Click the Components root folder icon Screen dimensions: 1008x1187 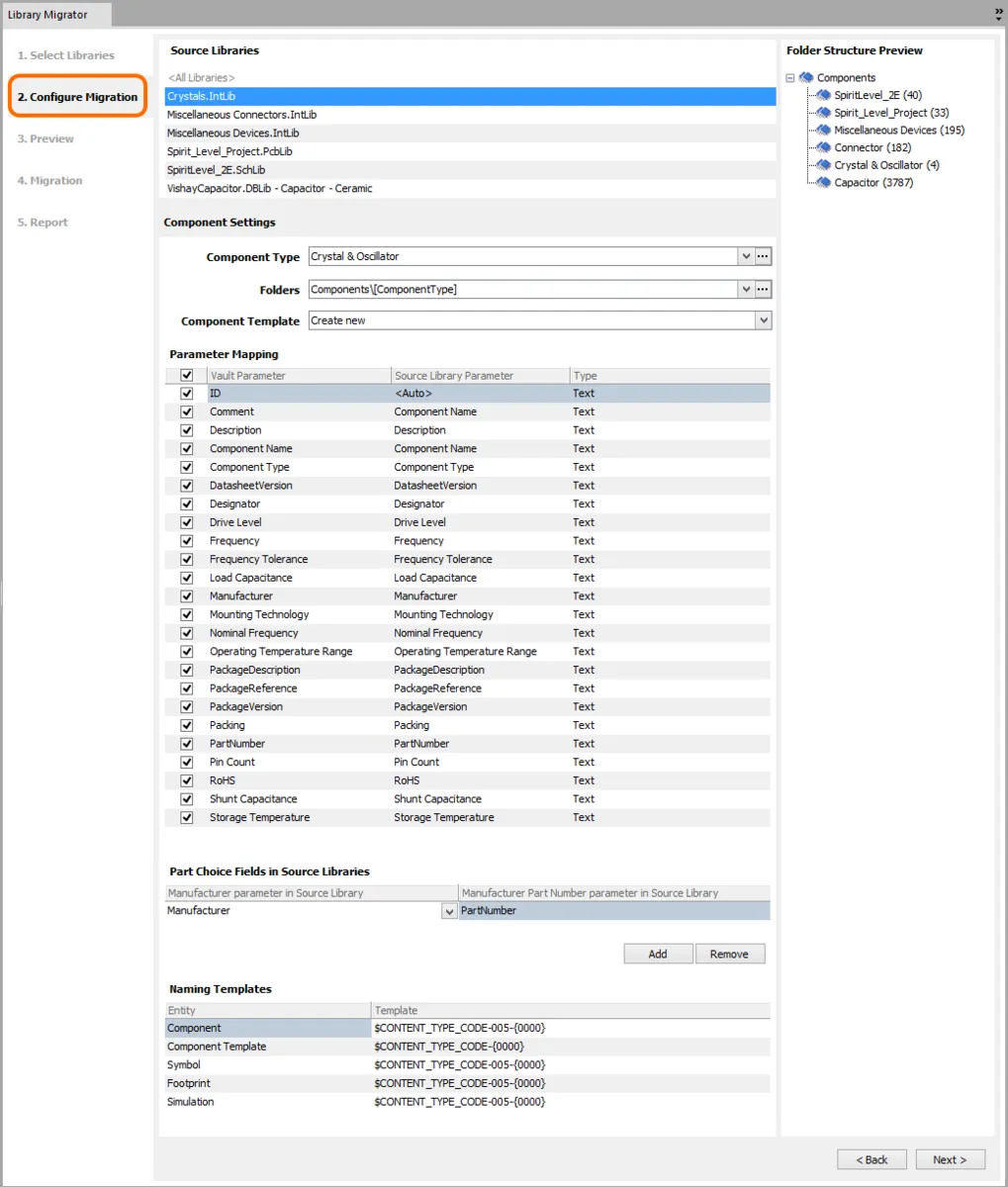point(806,77)
